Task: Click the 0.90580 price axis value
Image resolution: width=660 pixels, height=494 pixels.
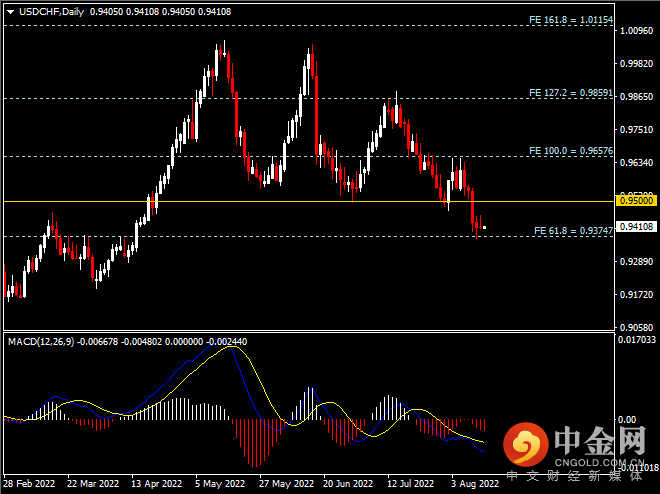Action: [636, 327]
